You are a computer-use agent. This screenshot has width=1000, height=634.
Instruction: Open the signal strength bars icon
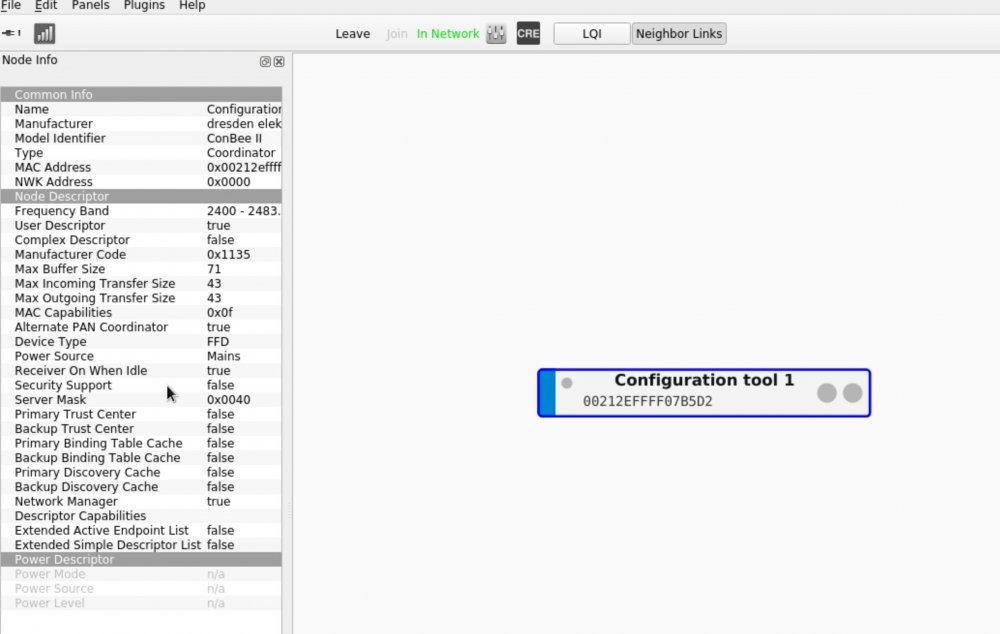pyautogui.click(x=45, y=34)
